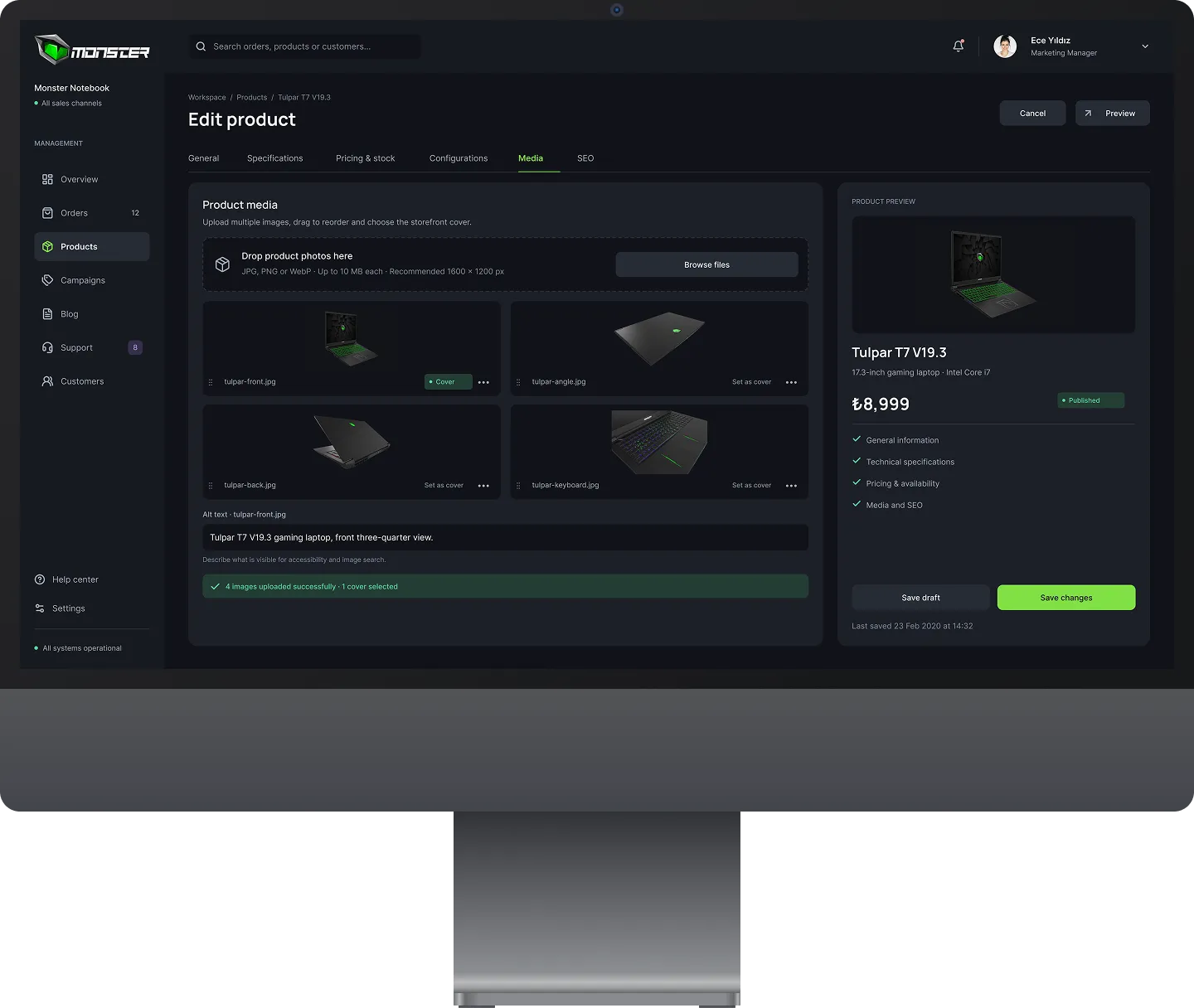Click the Customers people icon

pos(47,381)
